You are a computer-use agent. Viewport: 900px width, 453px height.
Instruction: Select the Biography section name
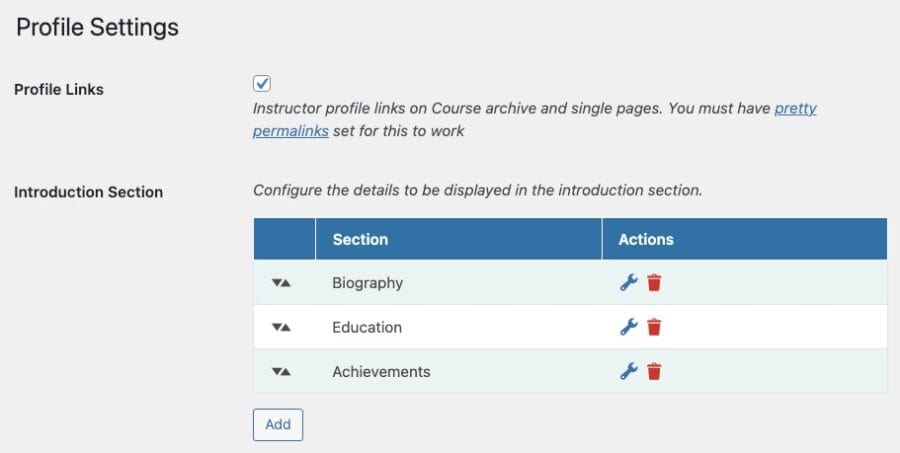[367, 283]
